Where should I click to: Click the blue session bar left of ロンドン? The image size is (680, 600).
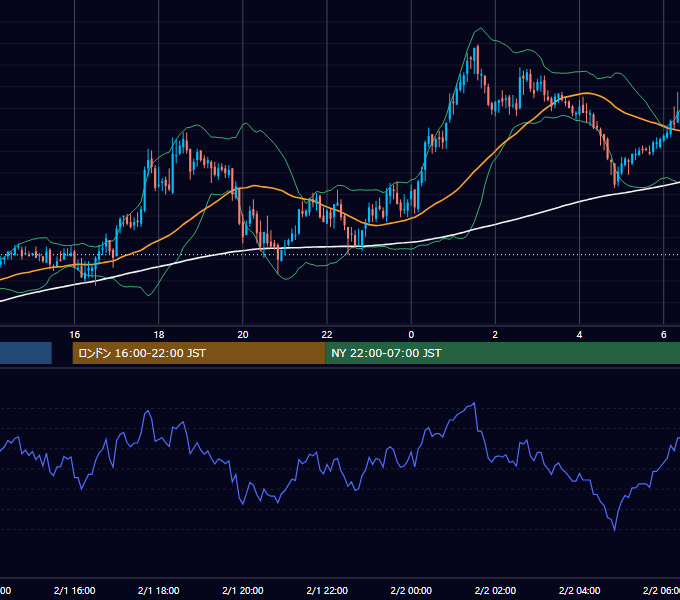26,353
